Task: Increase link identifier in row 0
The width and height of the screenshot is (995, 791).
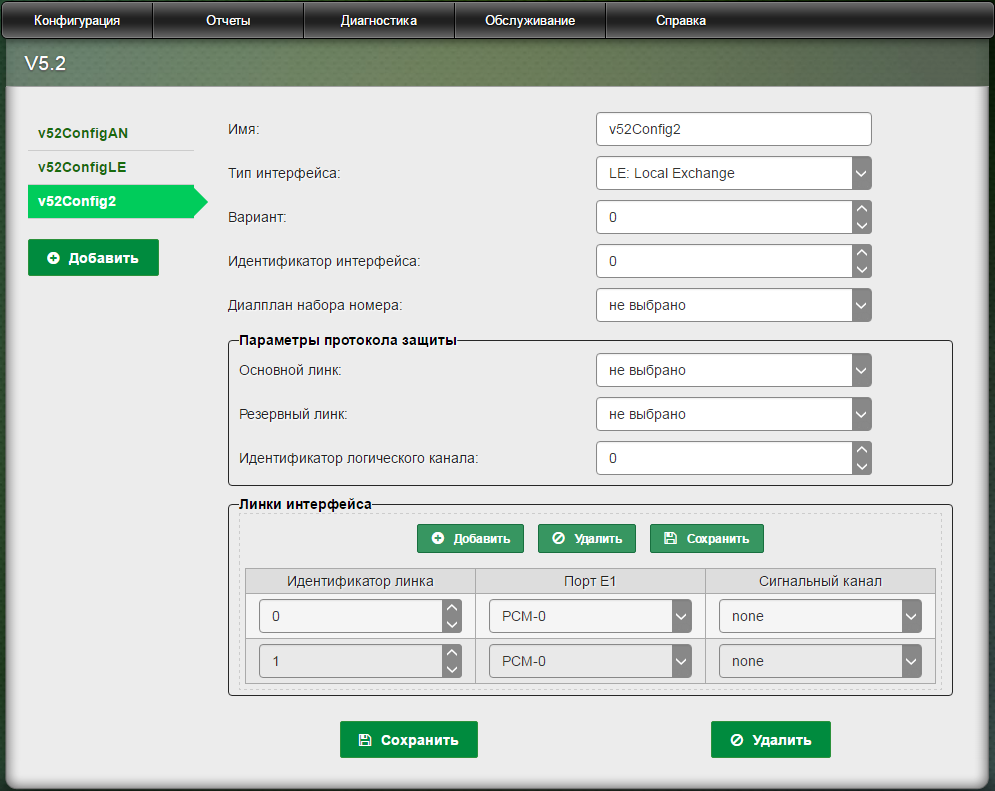Action: [452, 608]
